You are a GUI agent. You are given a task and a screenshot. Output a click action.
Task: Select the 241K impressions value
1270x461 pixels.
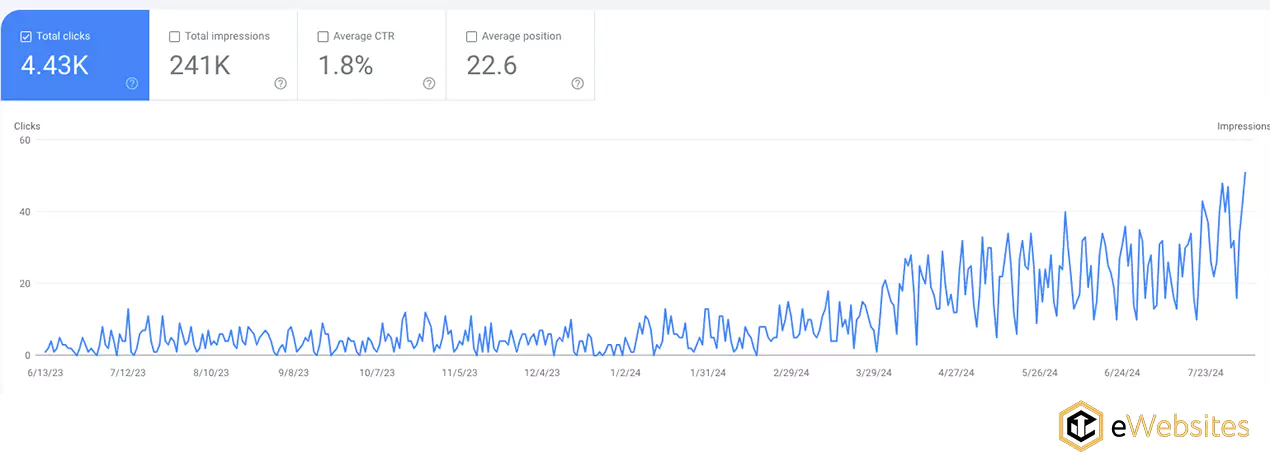pyautogui.click(x=200, y=66)
